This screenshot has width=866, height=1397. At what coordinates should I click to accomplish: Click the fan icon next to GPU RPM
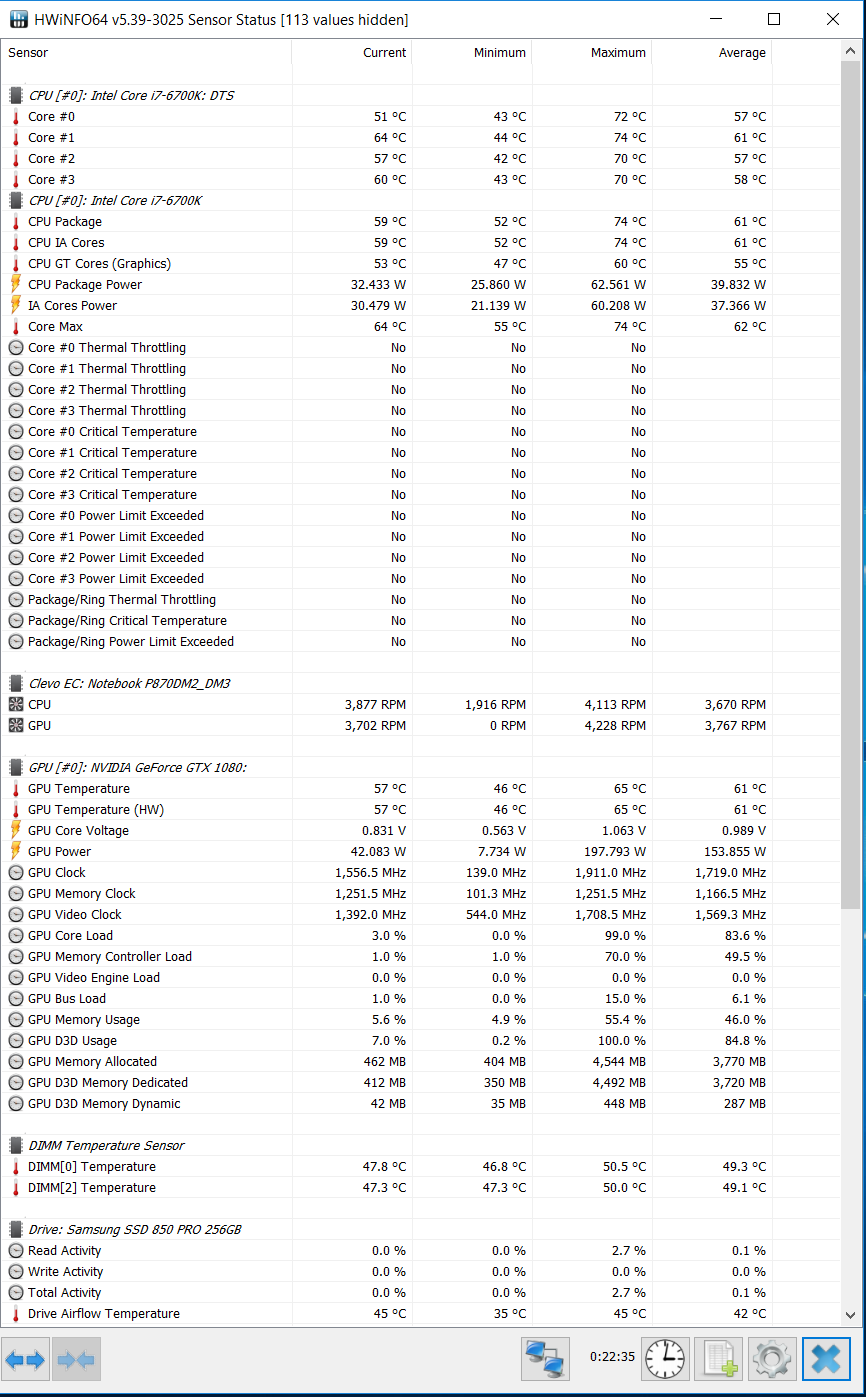(x=15, y=726)
